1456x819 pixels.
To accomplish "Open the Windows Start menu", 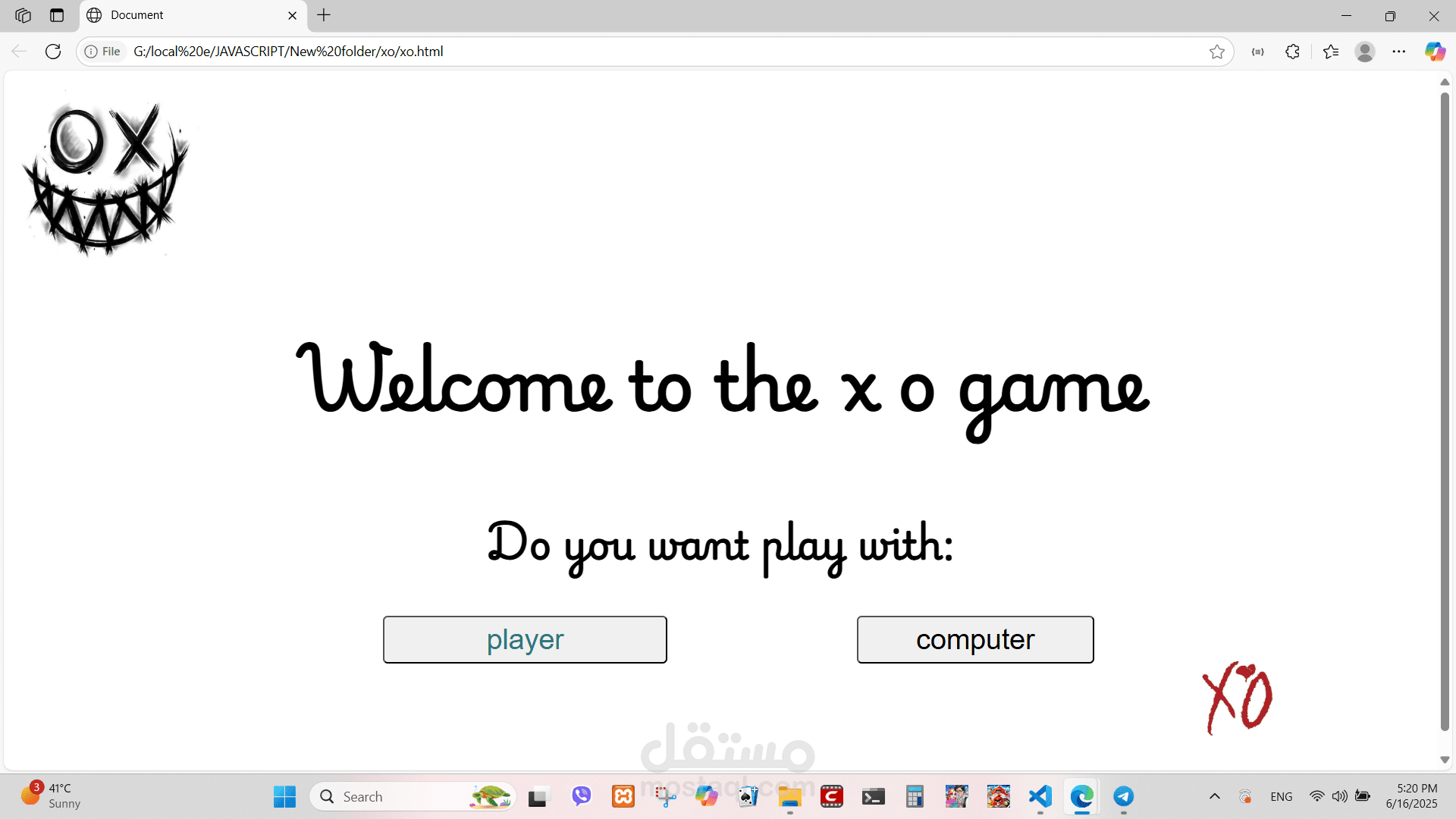I will pyautogui.click(x=284, y=796).
